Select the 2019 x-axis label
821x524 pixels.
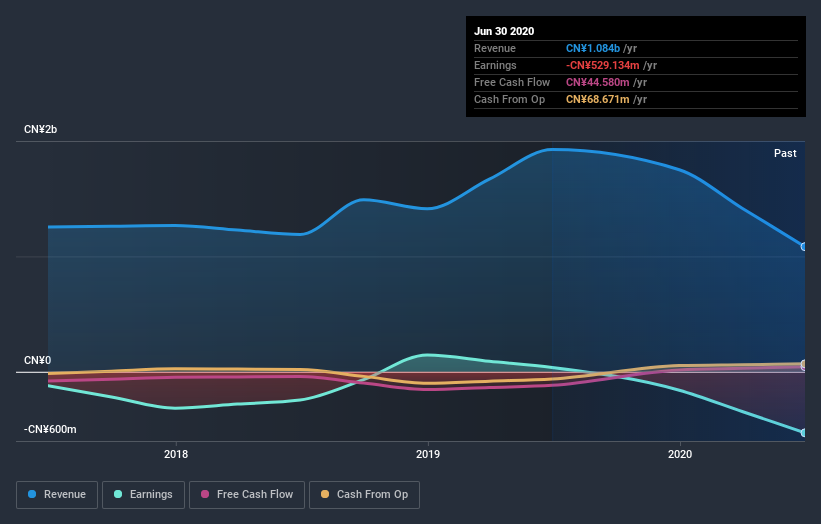point(428,454)
